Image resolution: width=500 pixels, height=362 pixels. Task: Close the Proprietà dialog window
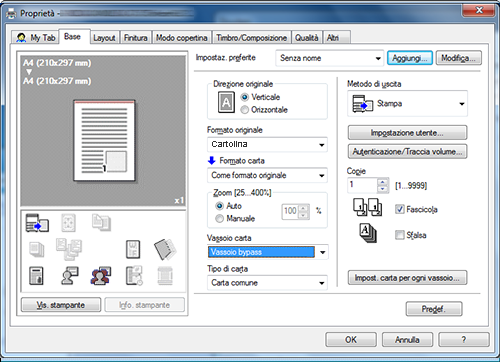479,10
